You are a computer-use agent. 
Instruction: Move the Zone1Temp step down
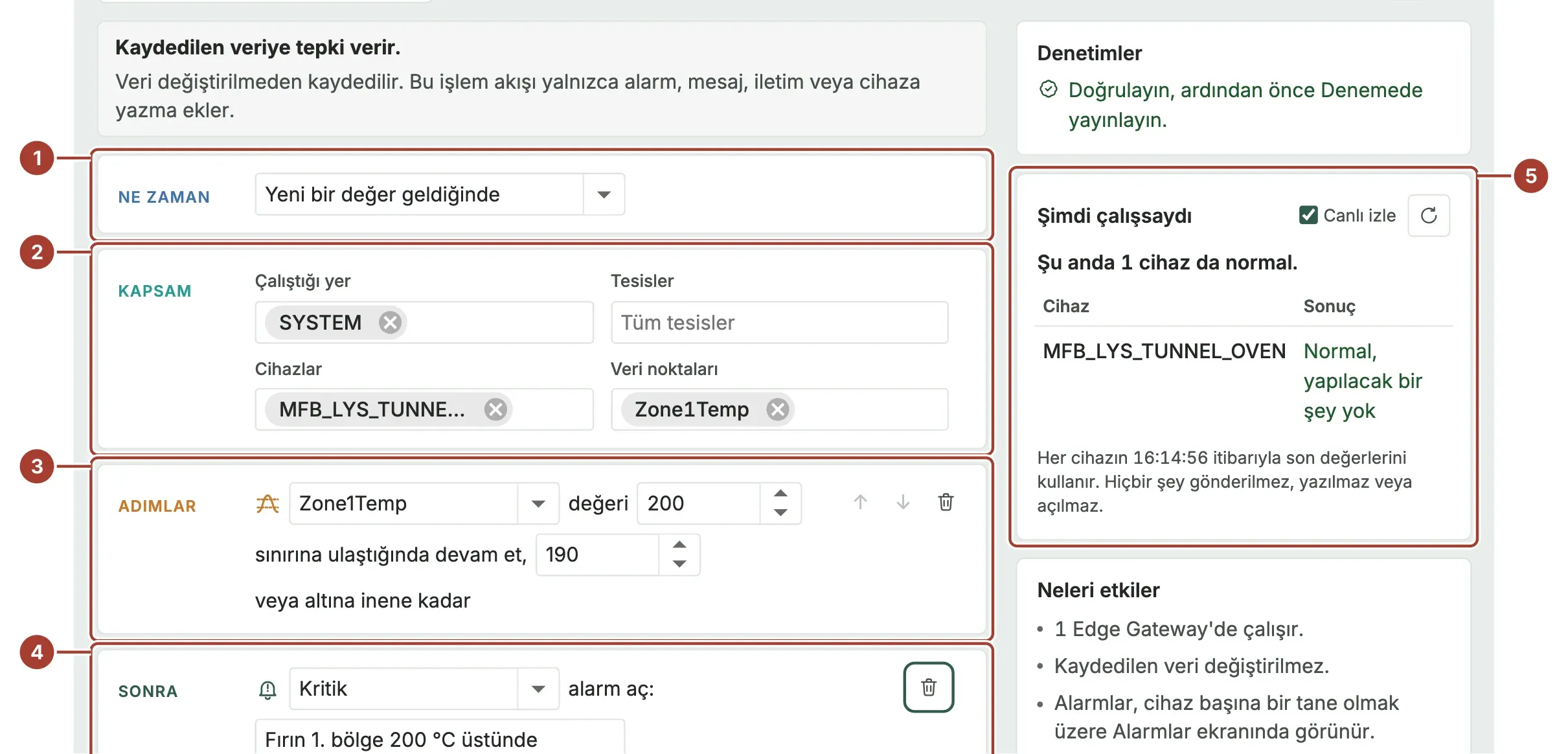[x=903, y=502]
